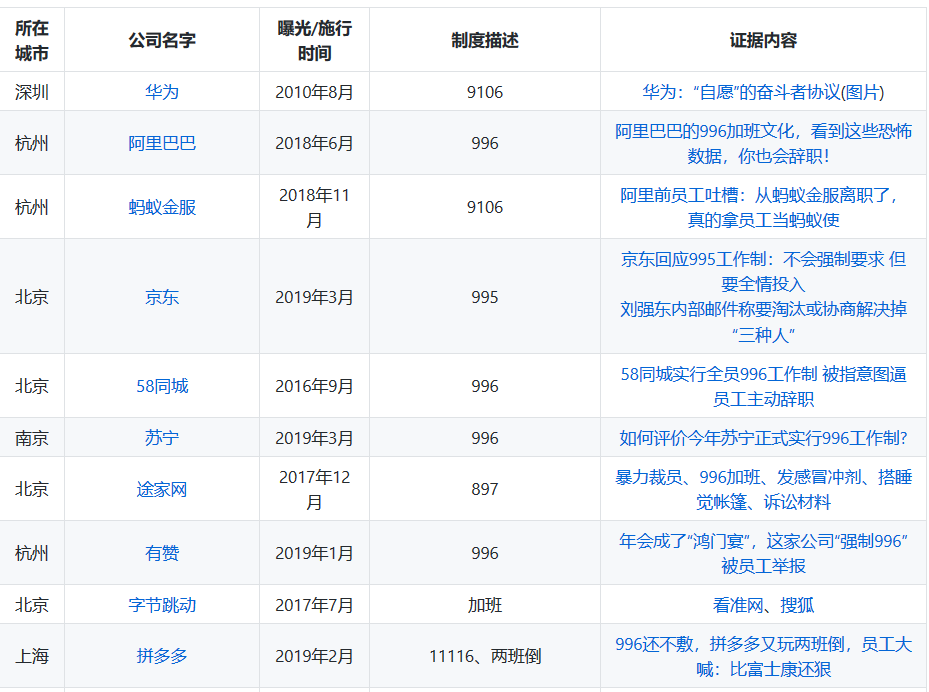Image resolution: width=929 pixels, height=692 pixels.
Task: Open 阿里巴巴的996加班文化 evidence article
Action: pyautogui.click(x=763, y=143)
